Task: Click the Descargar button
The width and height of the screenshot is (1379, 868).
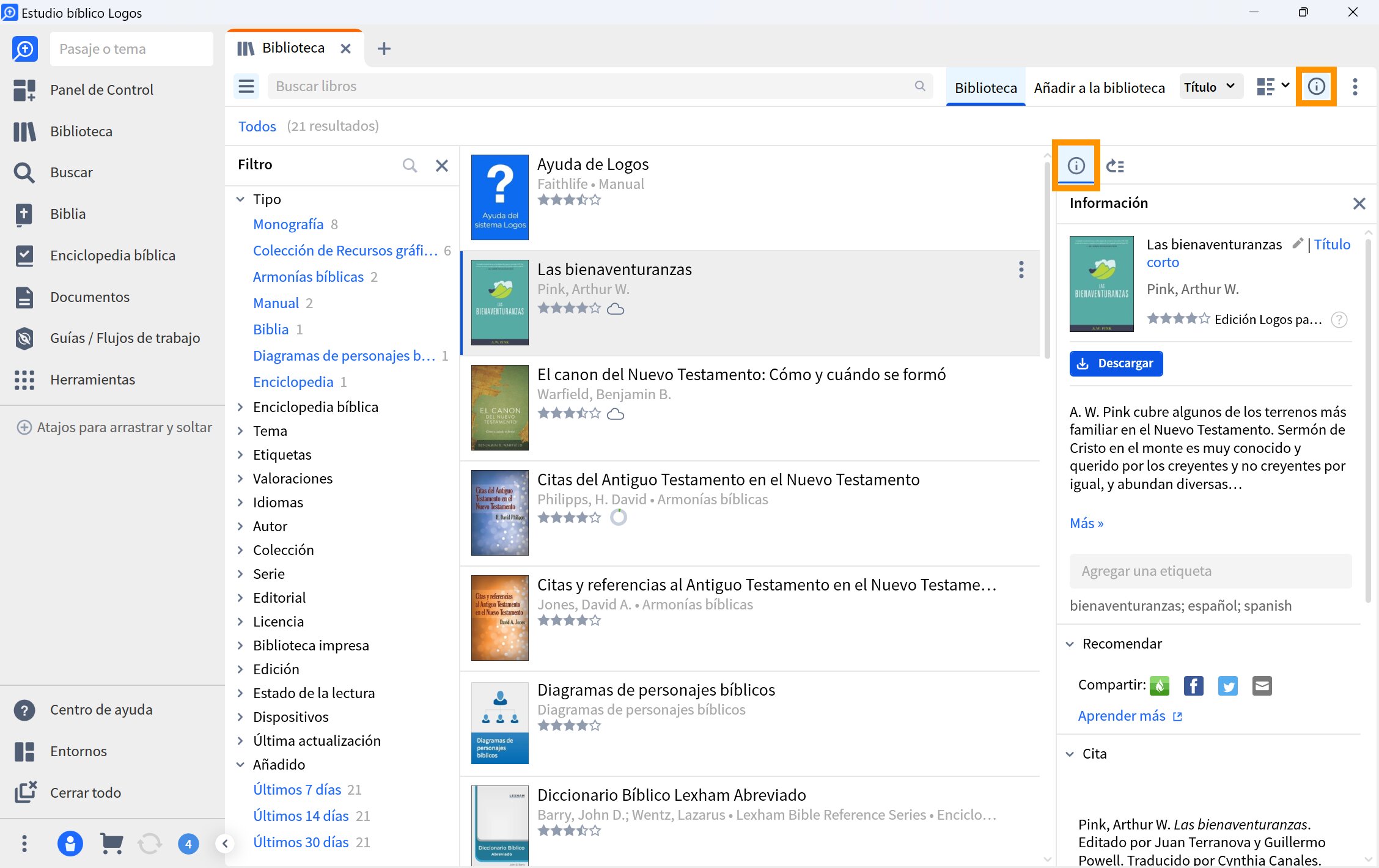Action: 1116,364
